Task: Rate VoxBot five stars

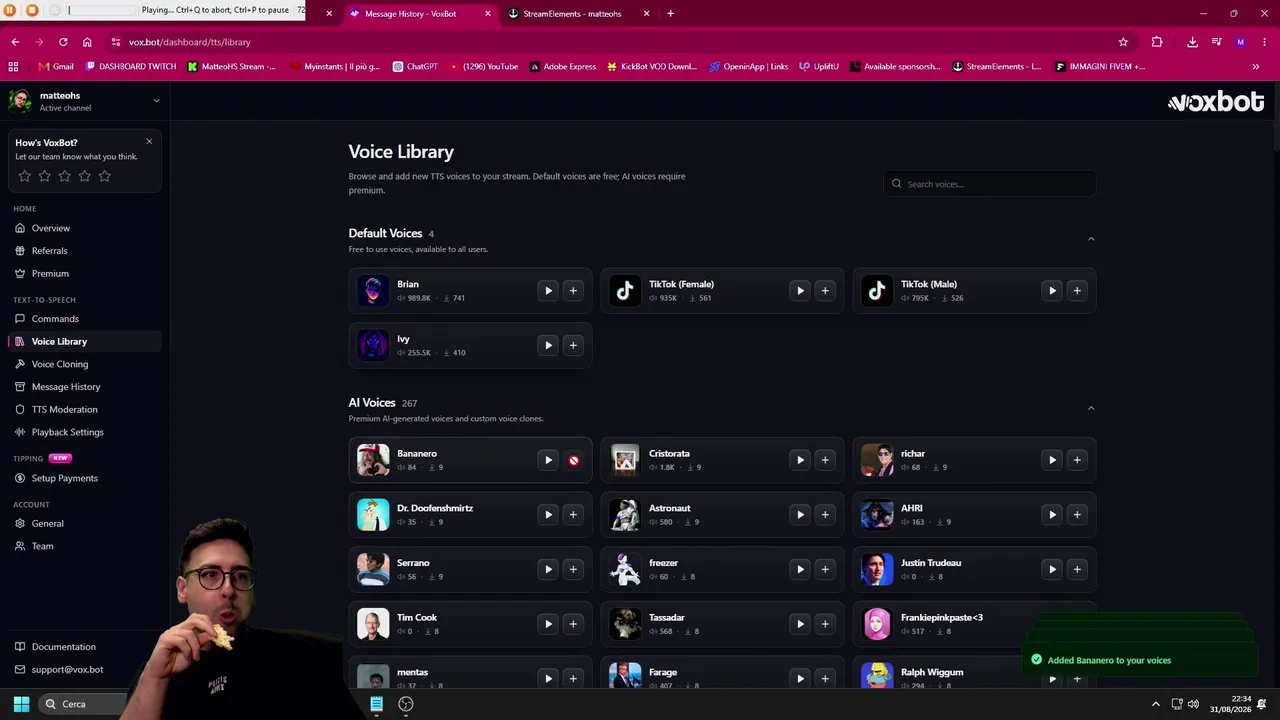Action: pos(105,176)
